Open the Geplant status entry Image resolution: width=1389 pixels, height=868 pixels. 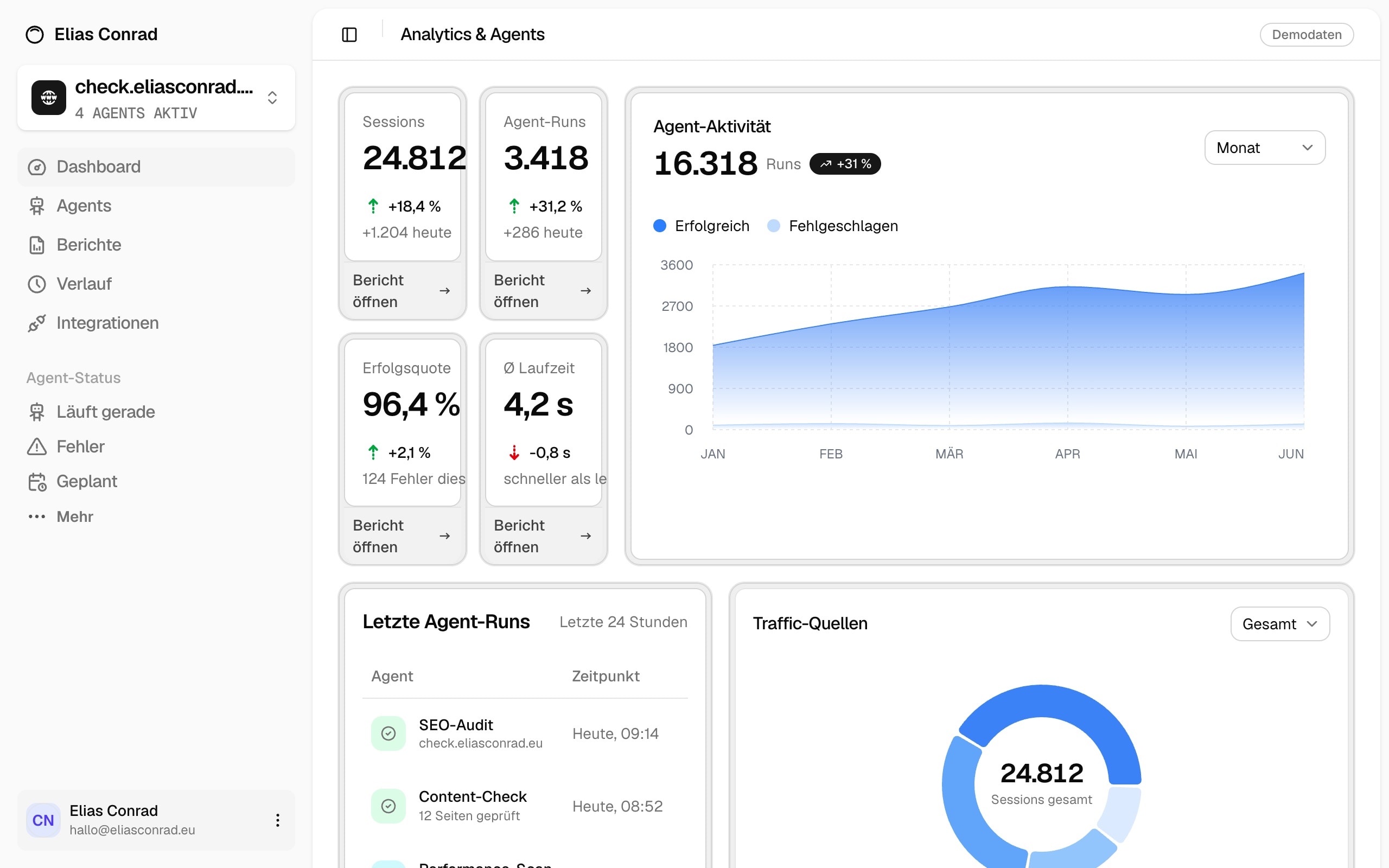(156, 482)
